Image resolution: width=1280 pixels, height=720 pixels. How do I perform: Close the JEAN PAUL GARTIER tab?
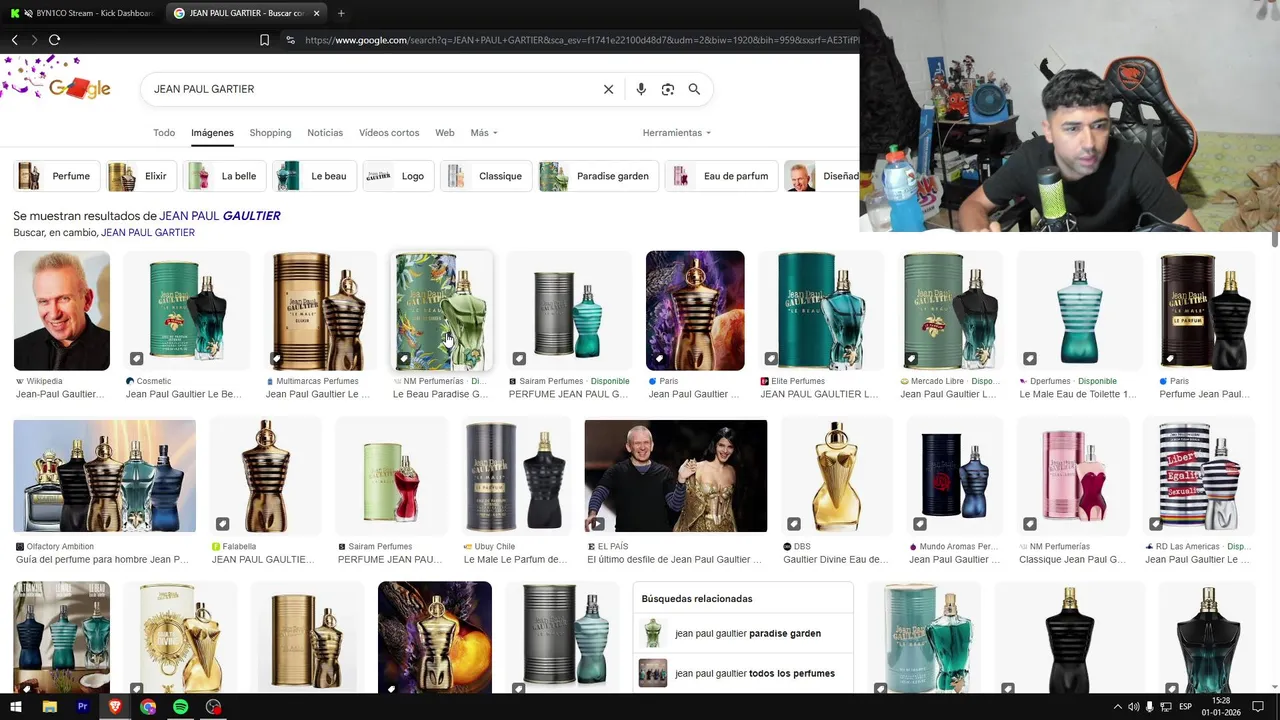pos(317,13)
